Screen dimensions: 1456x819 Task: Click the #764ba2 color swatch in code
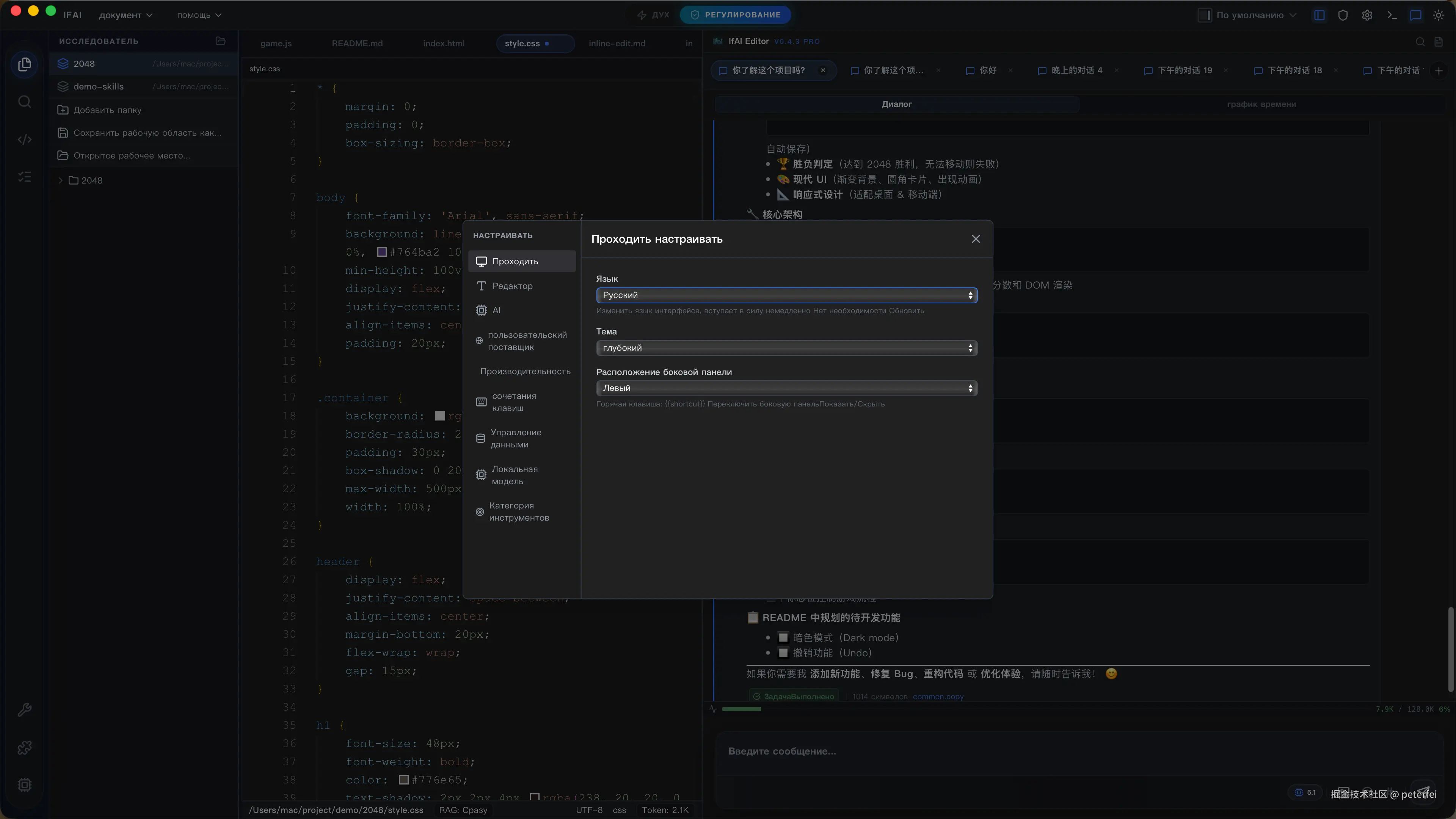click(382, 252)
